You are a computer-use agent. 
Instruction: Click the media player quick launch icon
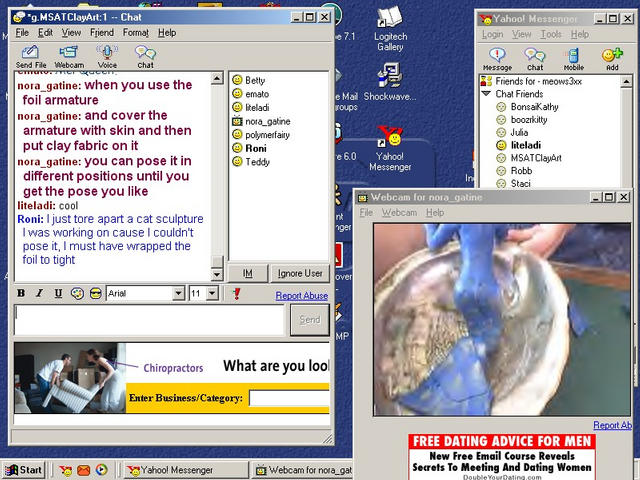pos(102,471)
